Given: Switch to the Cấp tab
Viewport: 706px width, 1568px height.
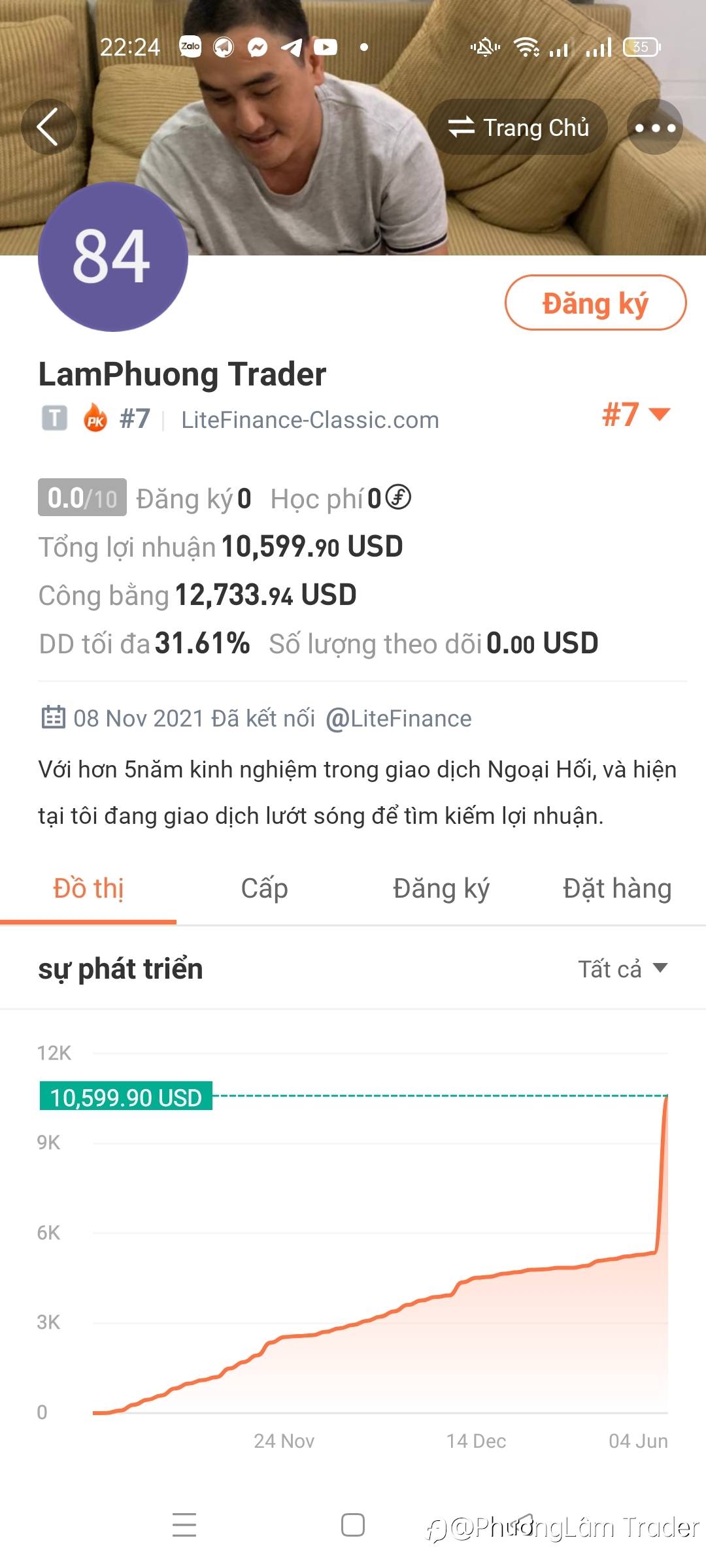Looking at the screenshot, I should (x=264, y=889).
